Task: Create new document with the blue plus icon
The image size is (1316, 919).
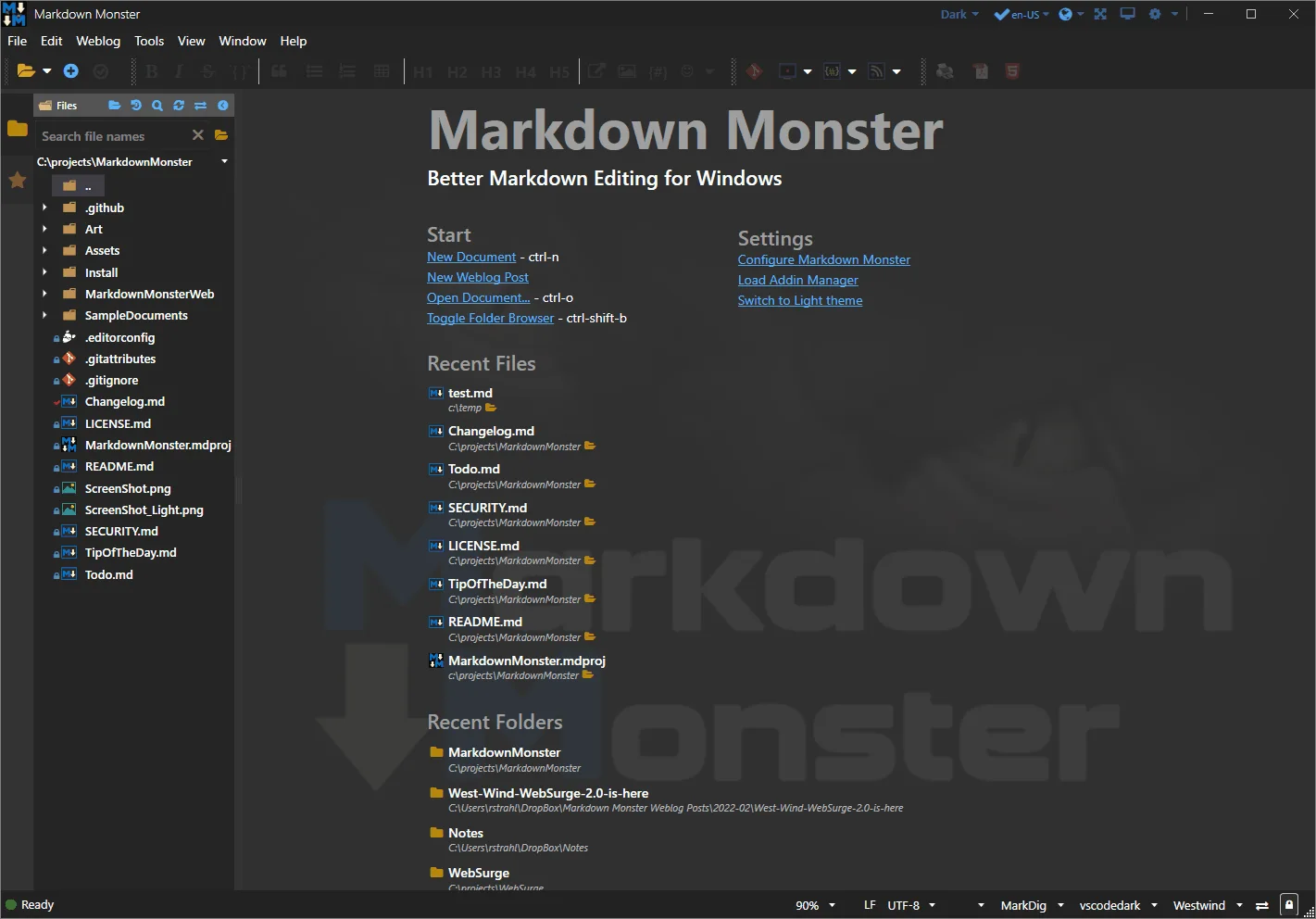Action: (x=71, y=71)
